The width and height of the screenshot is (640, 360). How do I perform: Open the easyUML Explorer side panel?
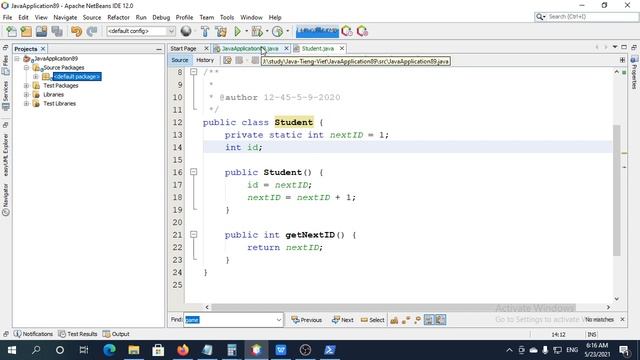click(x=5, y=154)
